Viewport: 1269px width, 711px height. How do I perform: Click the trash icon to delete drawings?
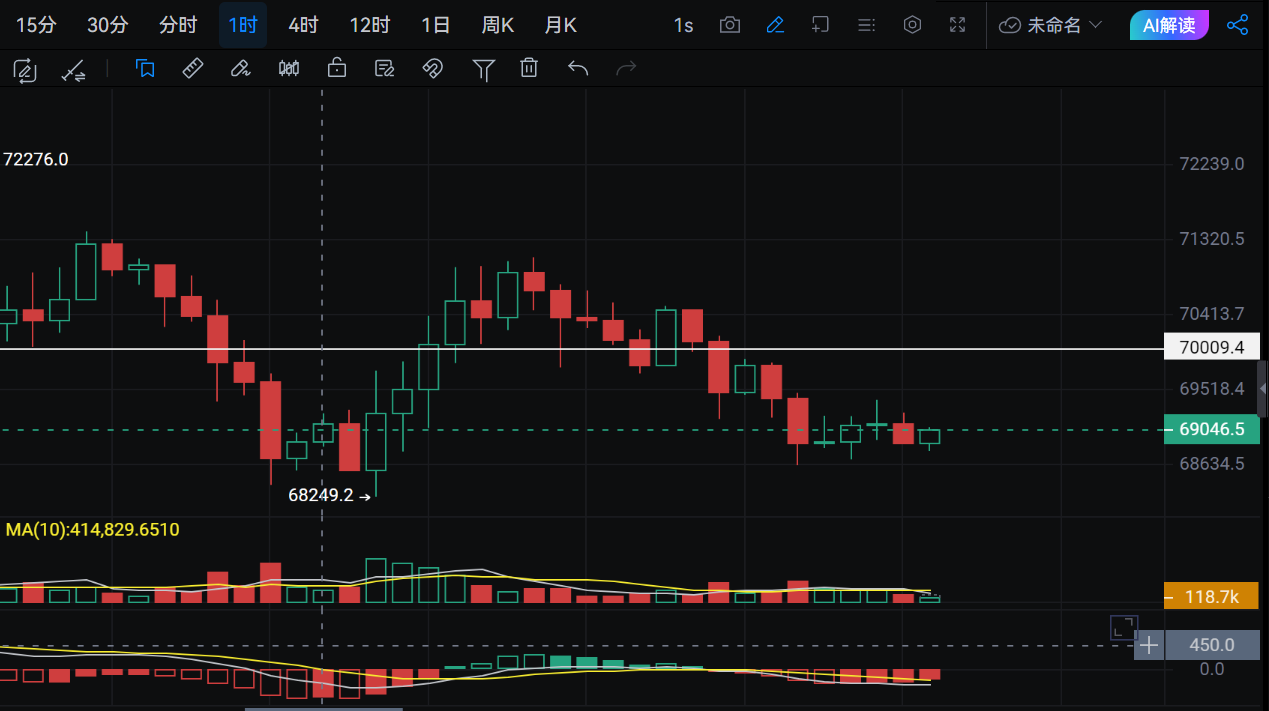[529, 69]
